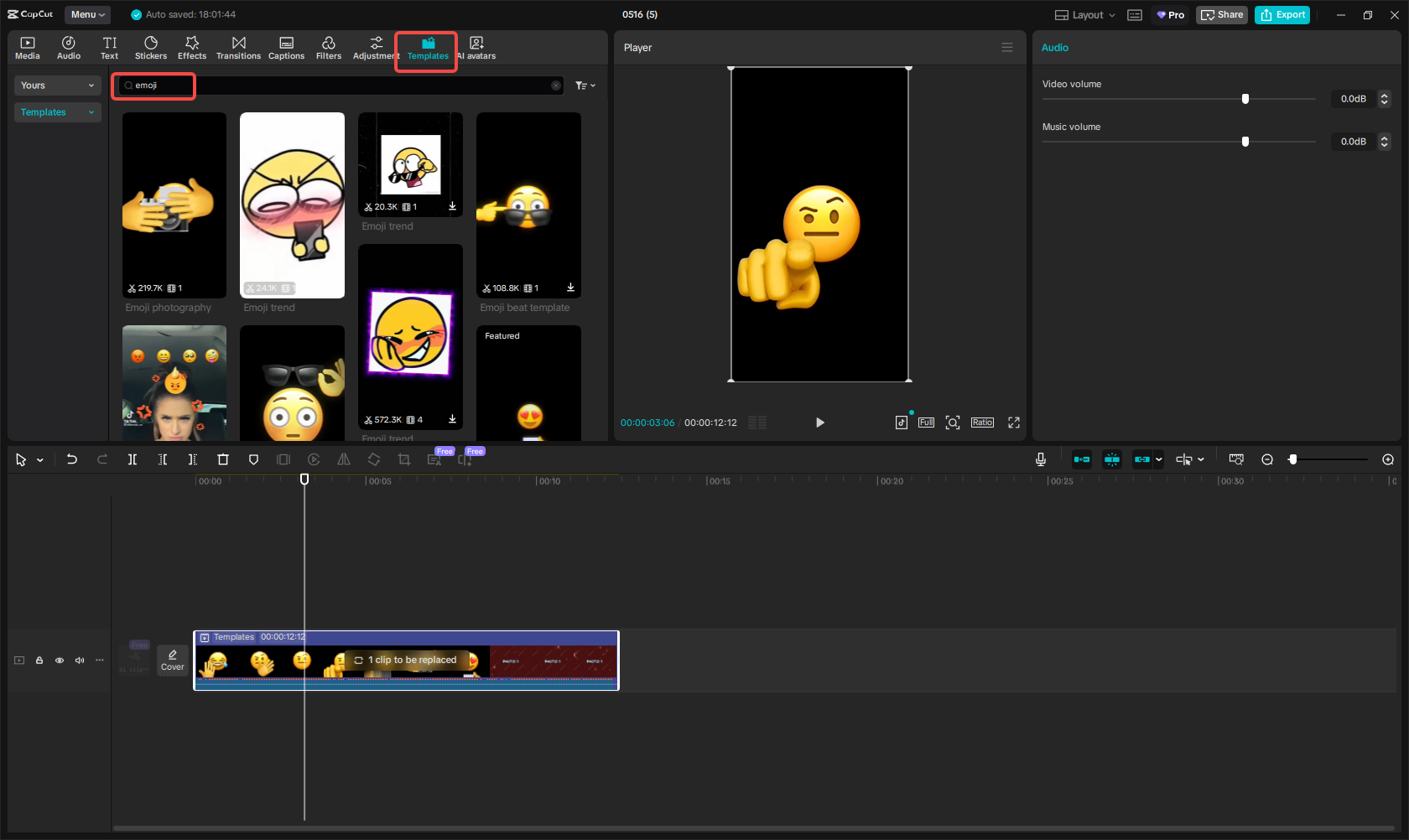This screenshot has width=1409, height=840.
Task: Open player fullscreen expand icon
Action: [1013, 423]
